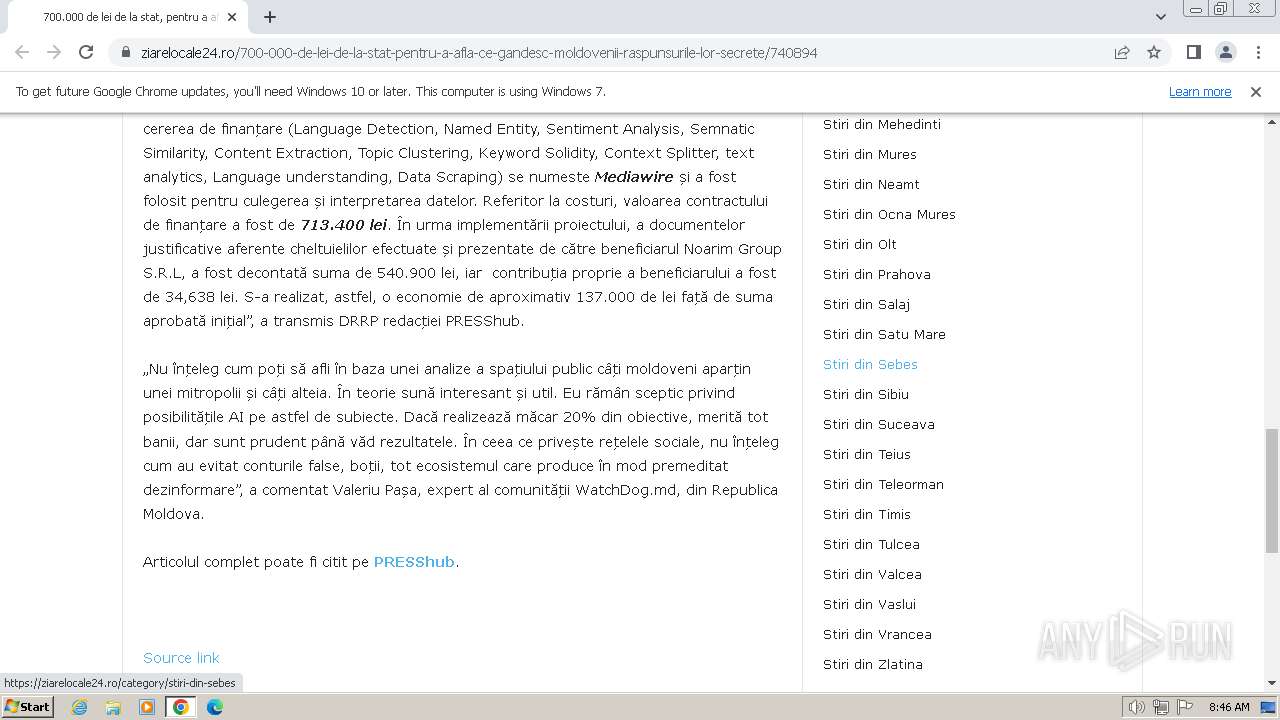1280x720 pixels.
Task: Open Stiri din Salaj category
Action: tap(866, 304)
